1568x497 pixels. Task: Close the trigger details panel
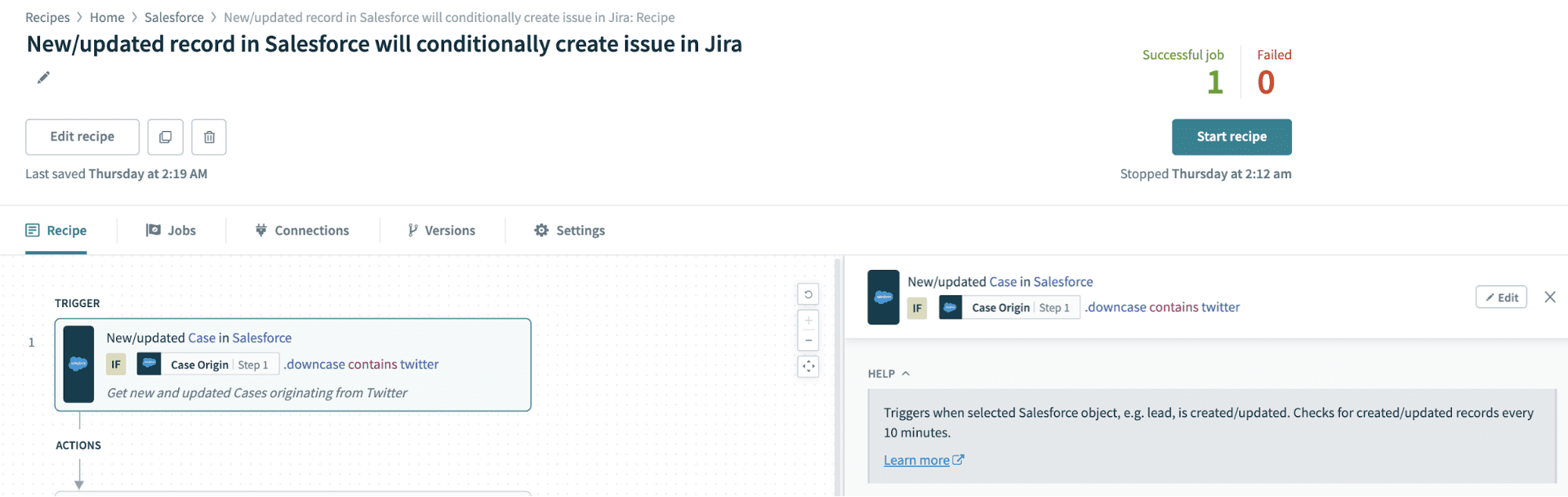(x=1549, y=297)
